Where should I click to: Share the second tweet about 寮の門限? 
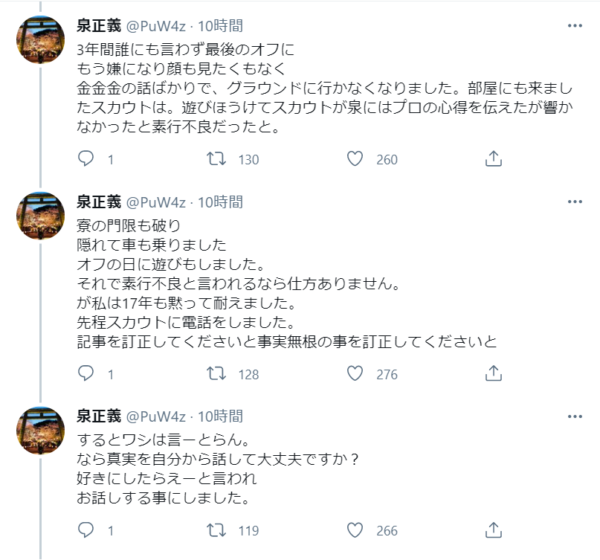point(492,374)
